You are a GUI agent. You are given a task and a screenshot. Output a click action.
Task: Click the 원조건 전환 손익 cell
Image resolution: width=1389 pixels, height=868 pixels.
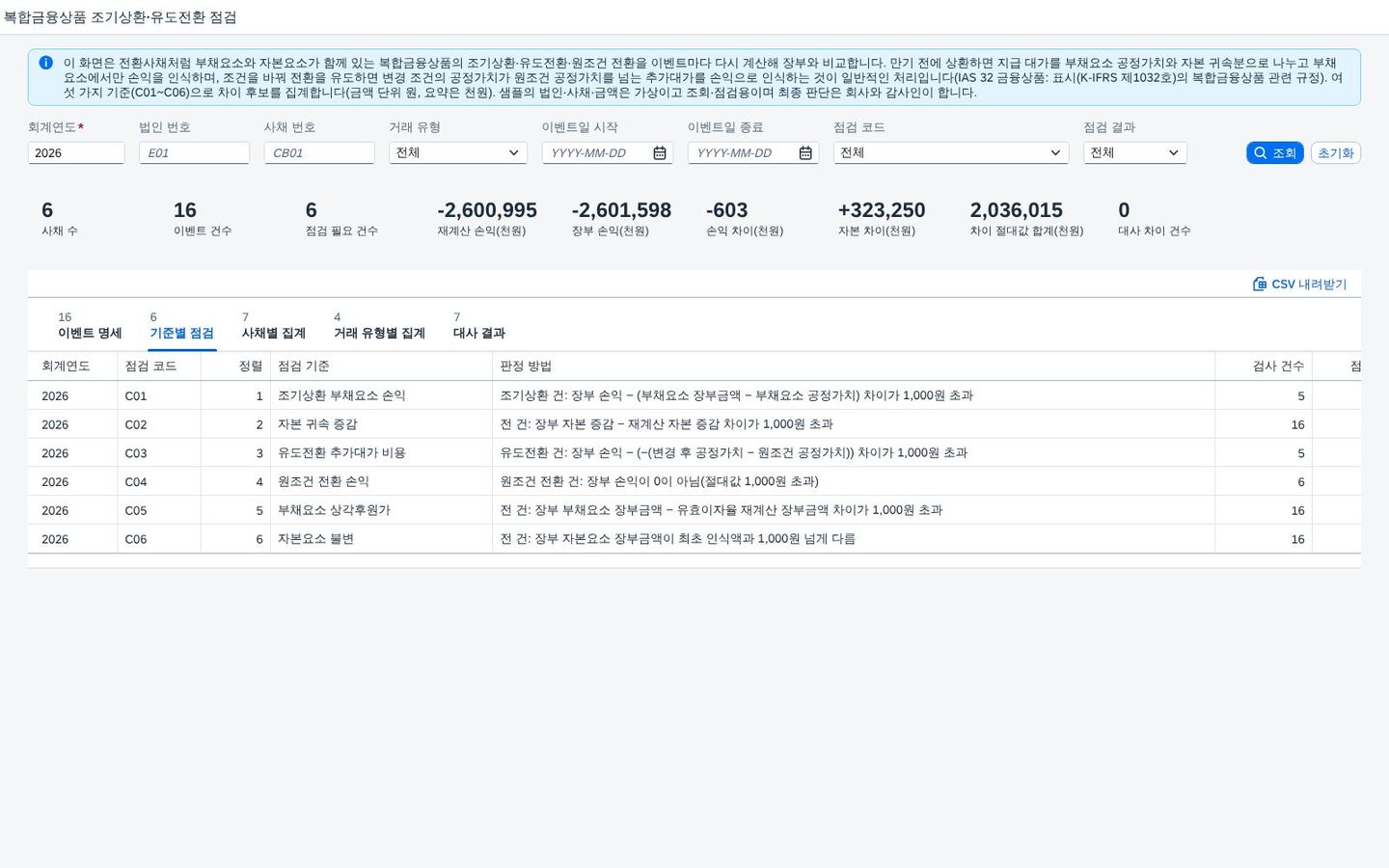point(381,482)
